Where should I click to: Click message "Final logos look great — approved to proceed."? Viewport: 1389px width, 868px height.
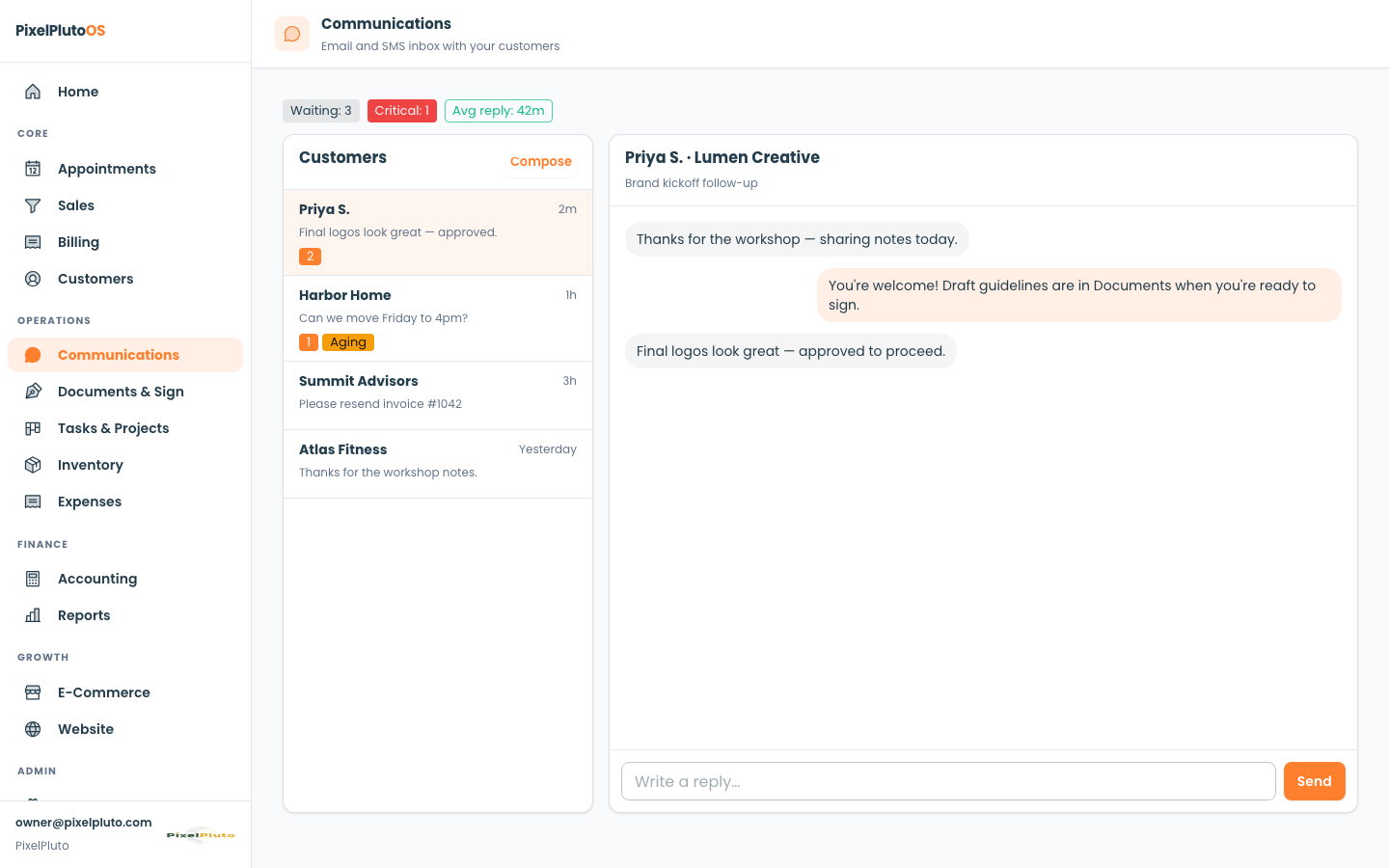791,351
